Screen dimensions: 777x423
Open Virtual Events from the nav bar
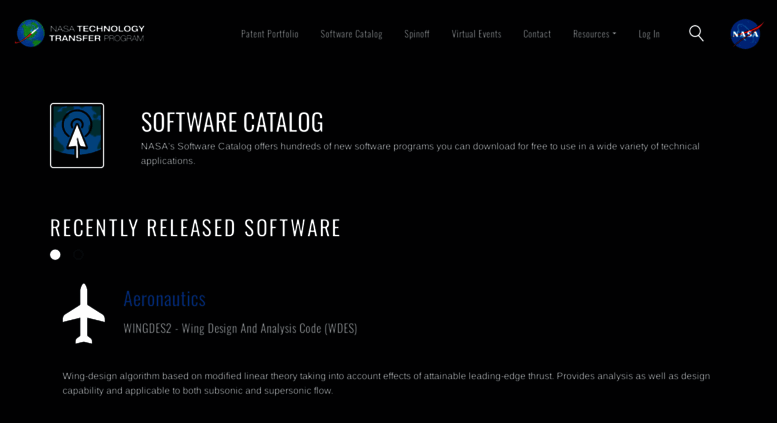coord(476,34)
